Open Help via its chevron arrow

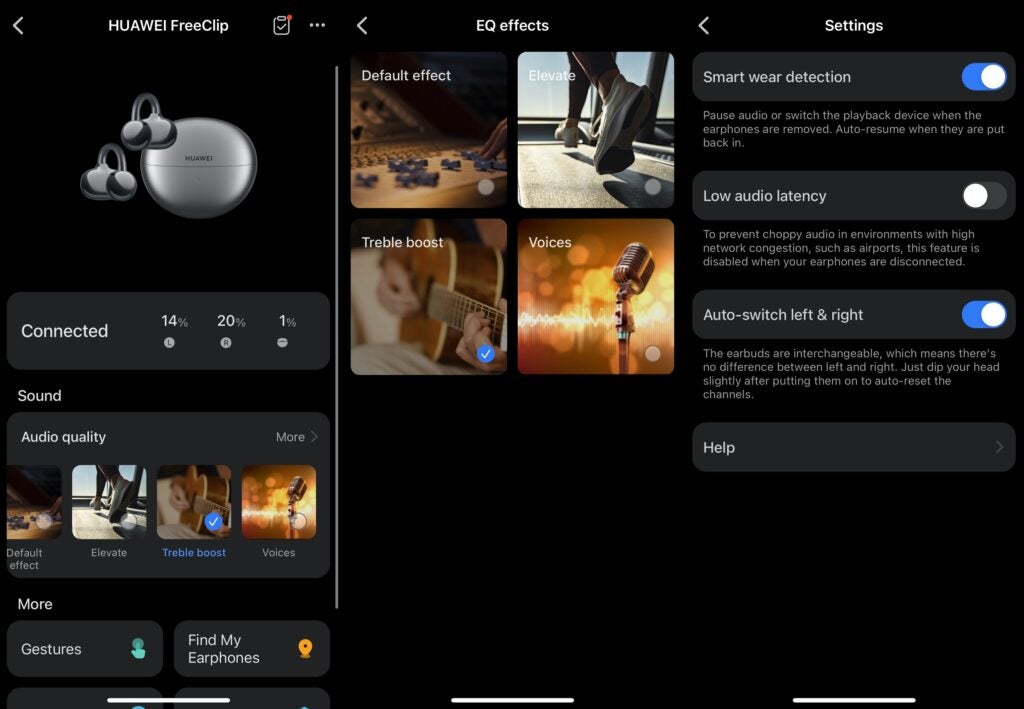(x=999, y=447)
